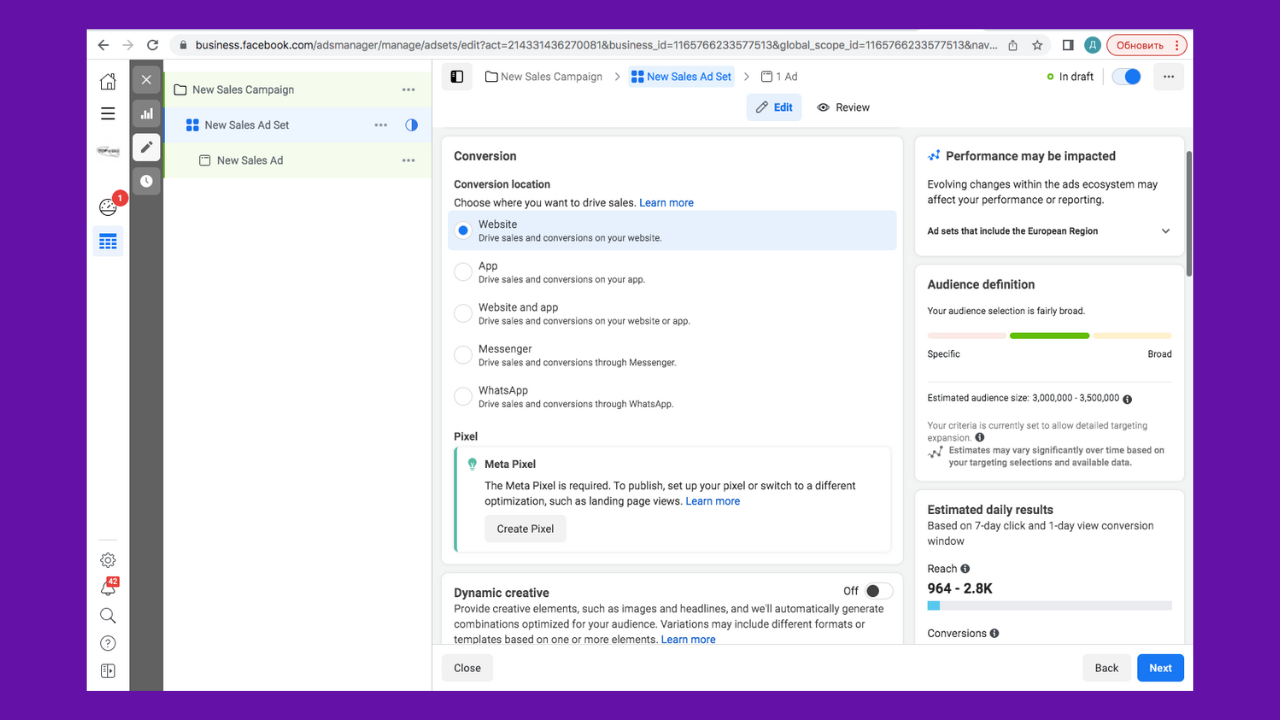Click the browser back arrow
The height and width of the screenshot is (720, 1280).
[103, 45]
